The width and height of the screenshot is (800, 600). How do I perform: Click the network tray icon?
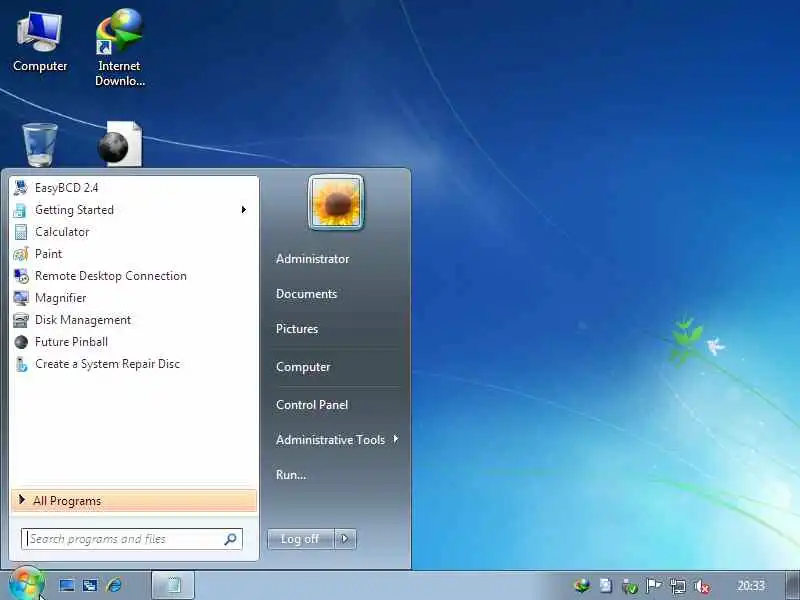click(678, 587)
